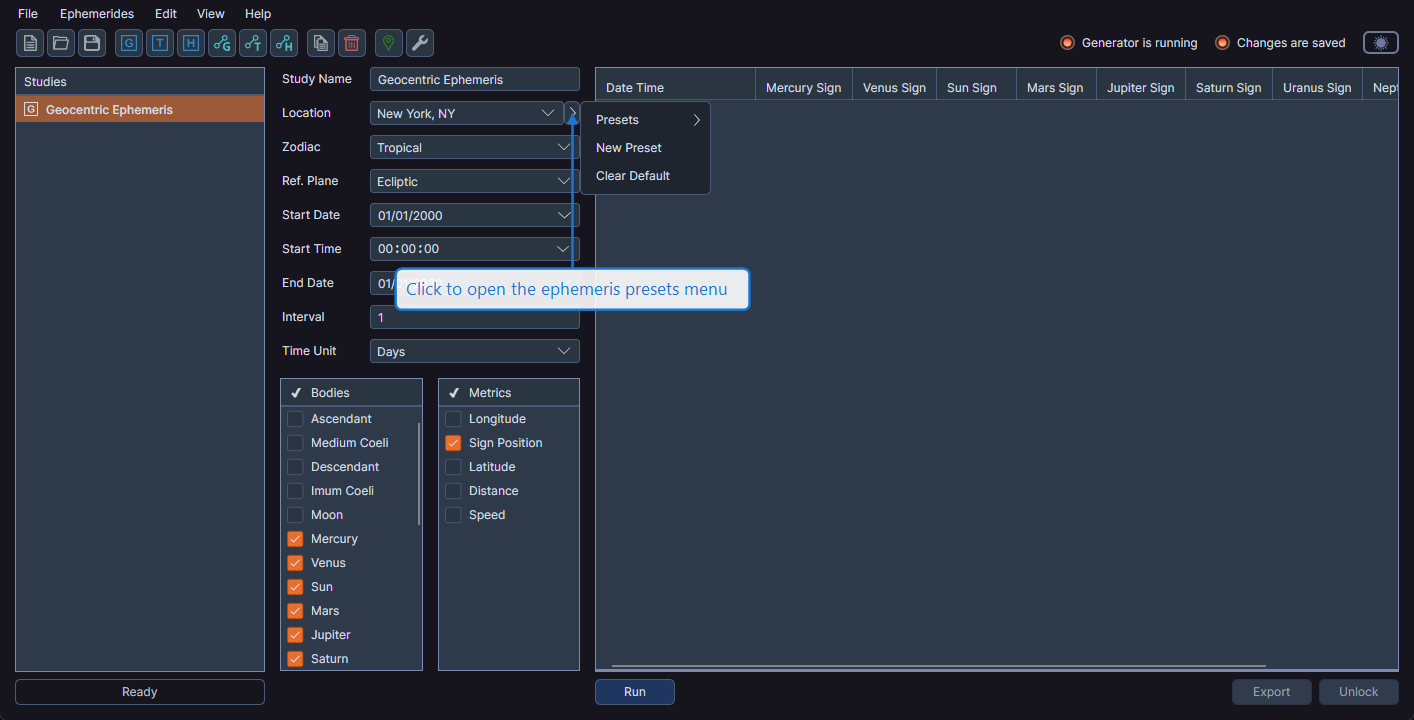Open the green location pin tool
The image size is (1414, 720).
(388, 43)
